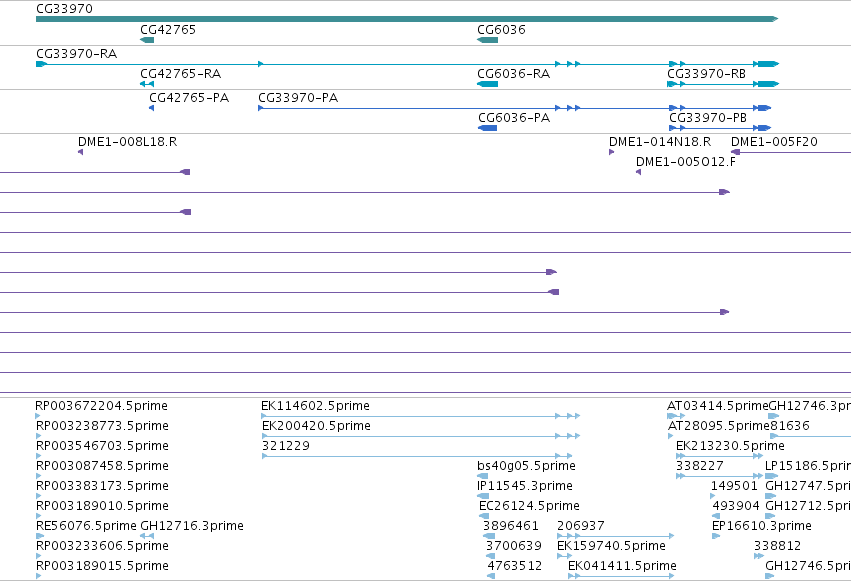This screenshot has width=851, height=581.
Task: Select the 338227 EST label
Action: 700,467
